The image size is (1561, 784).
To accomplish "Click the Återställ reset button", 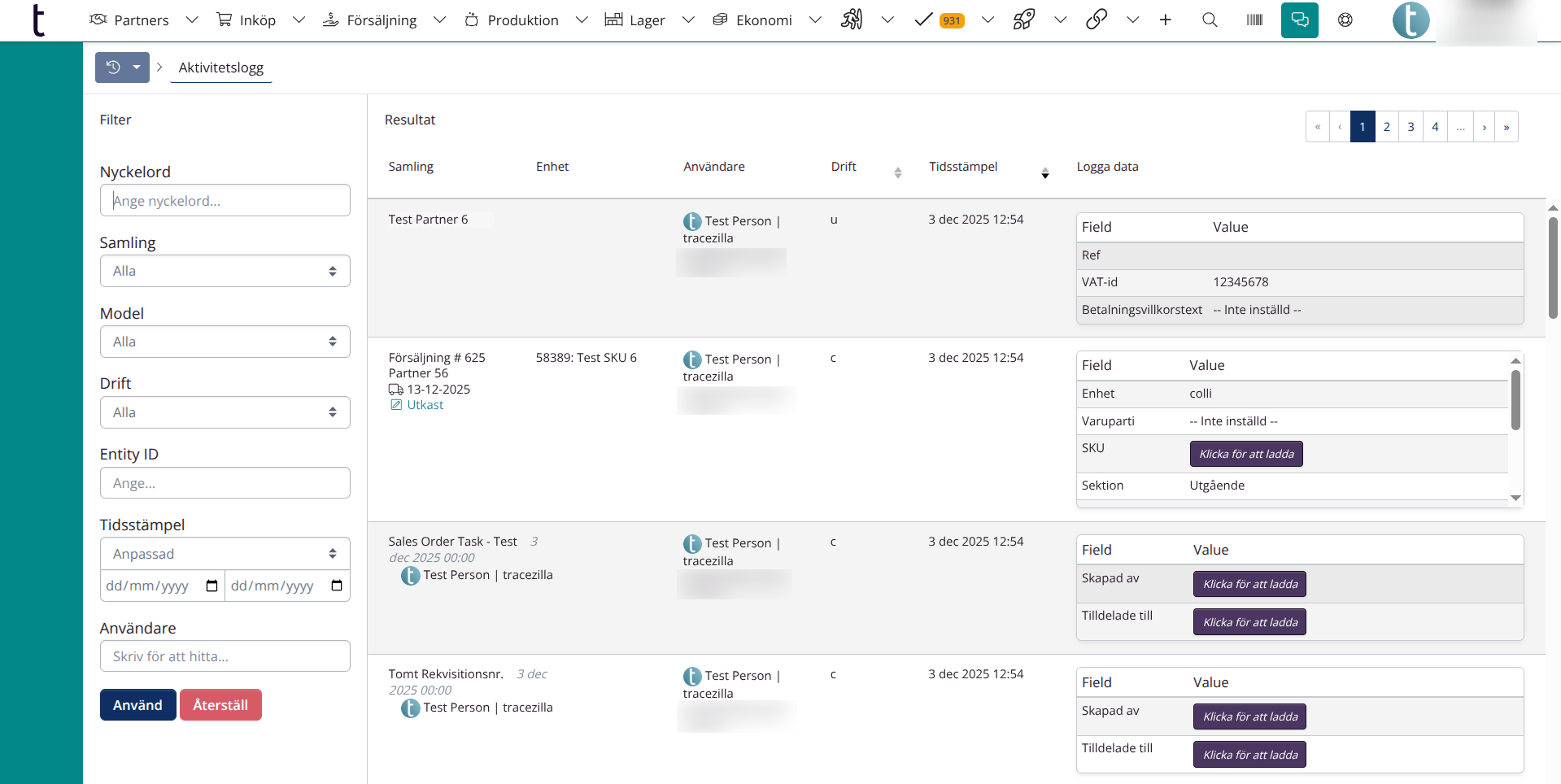I will [220, 705].
